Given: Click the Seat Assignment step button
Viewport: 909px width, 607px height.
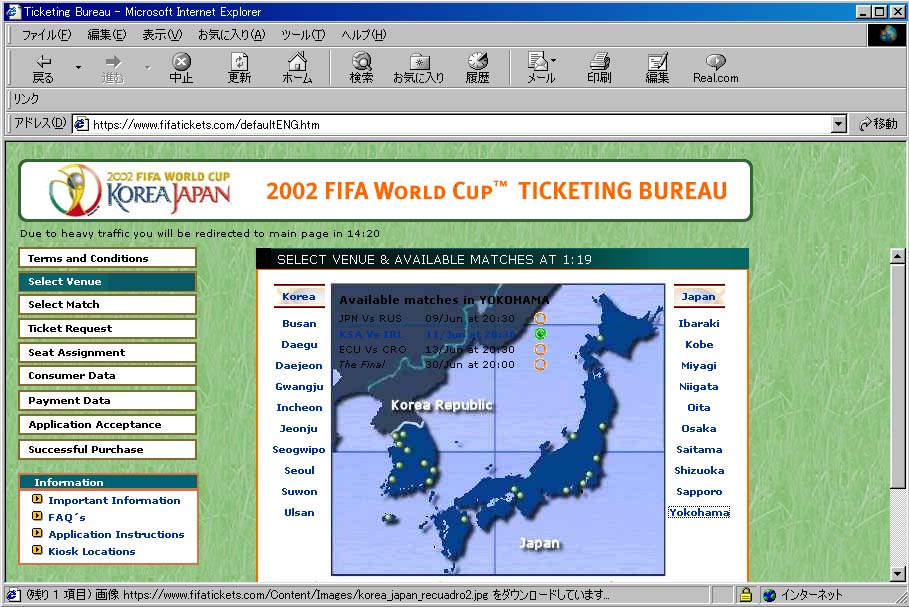Looking at the screenshot, I should coord(107,352).
